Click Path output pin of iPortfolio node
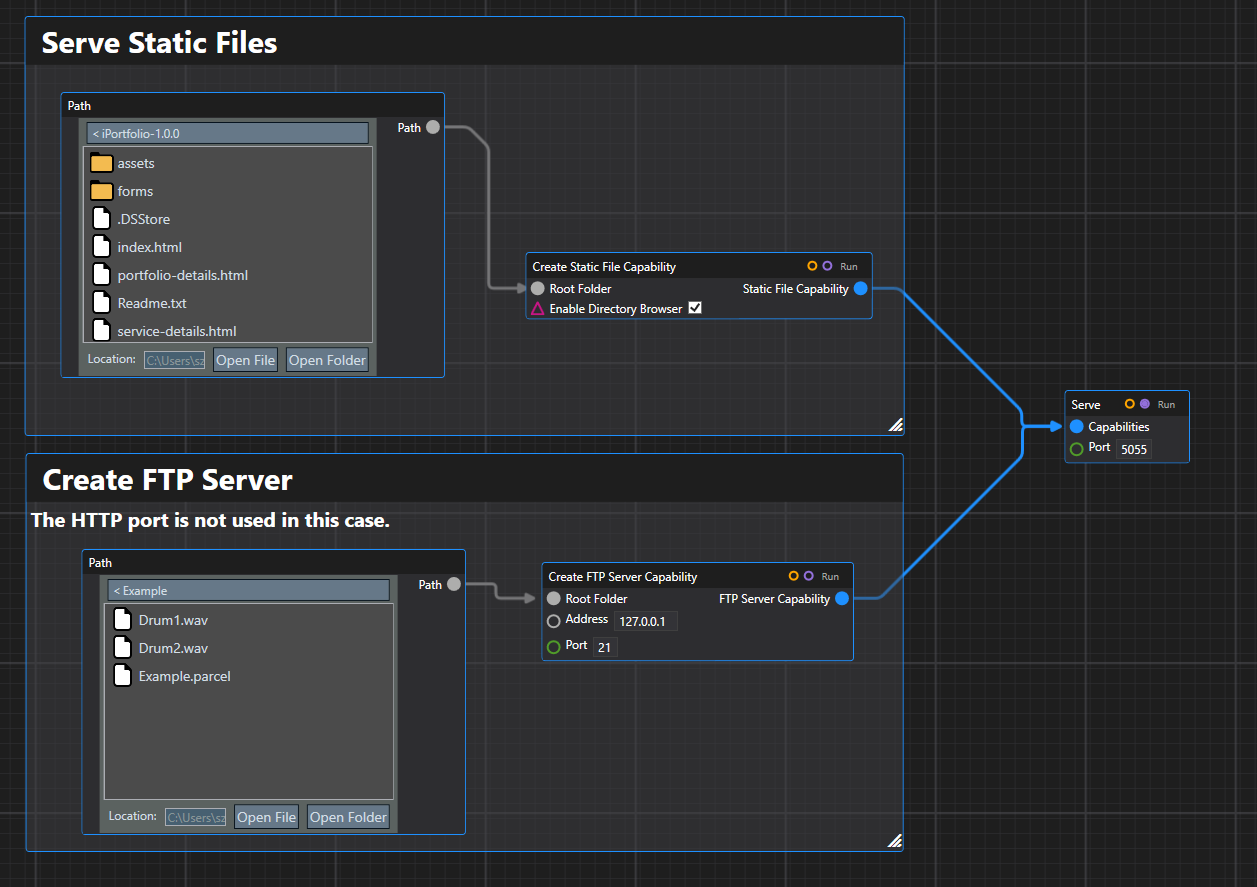 point(433,127)
